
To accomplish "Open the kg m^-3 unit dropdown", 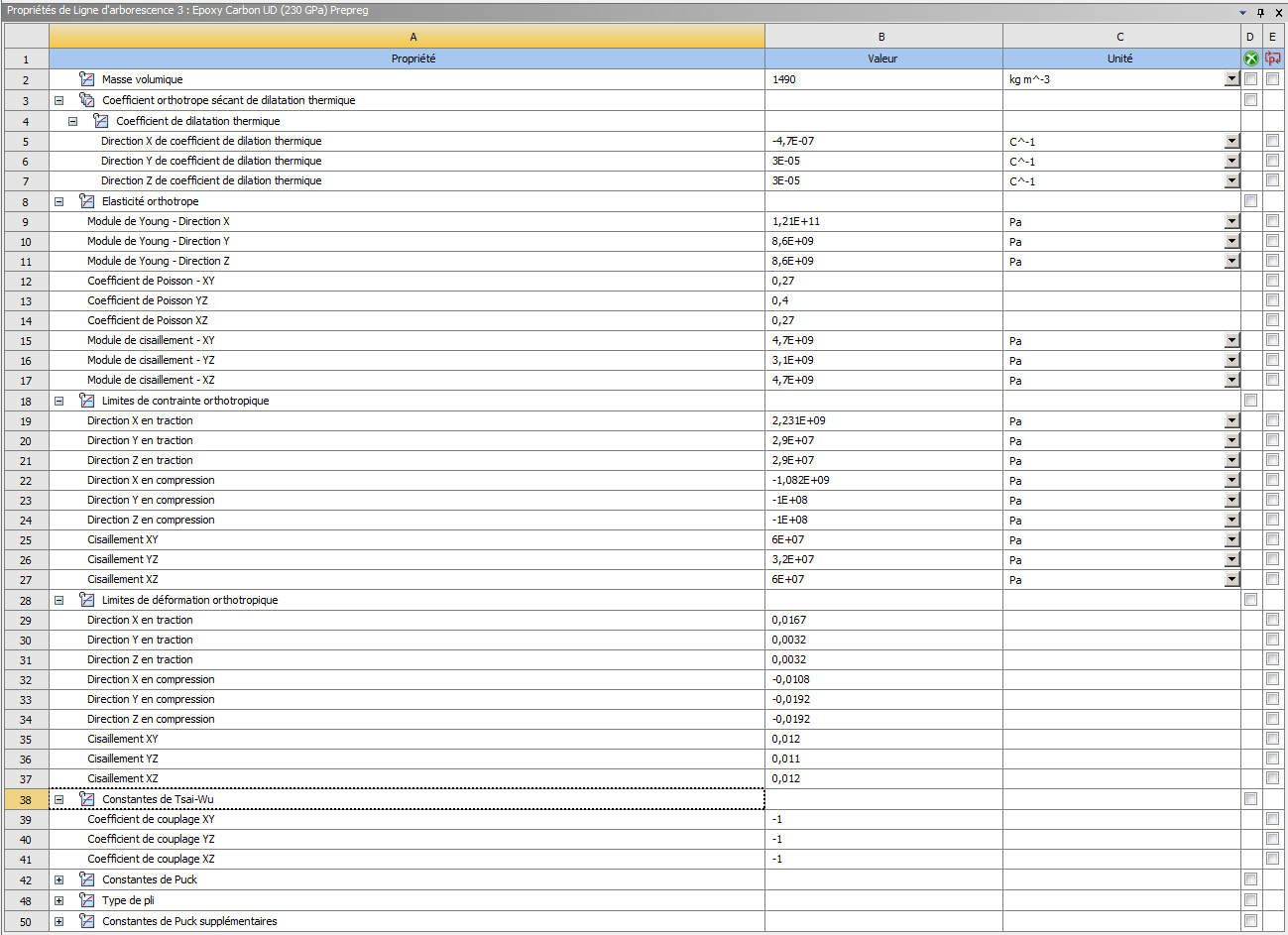I will (1231, 79).
